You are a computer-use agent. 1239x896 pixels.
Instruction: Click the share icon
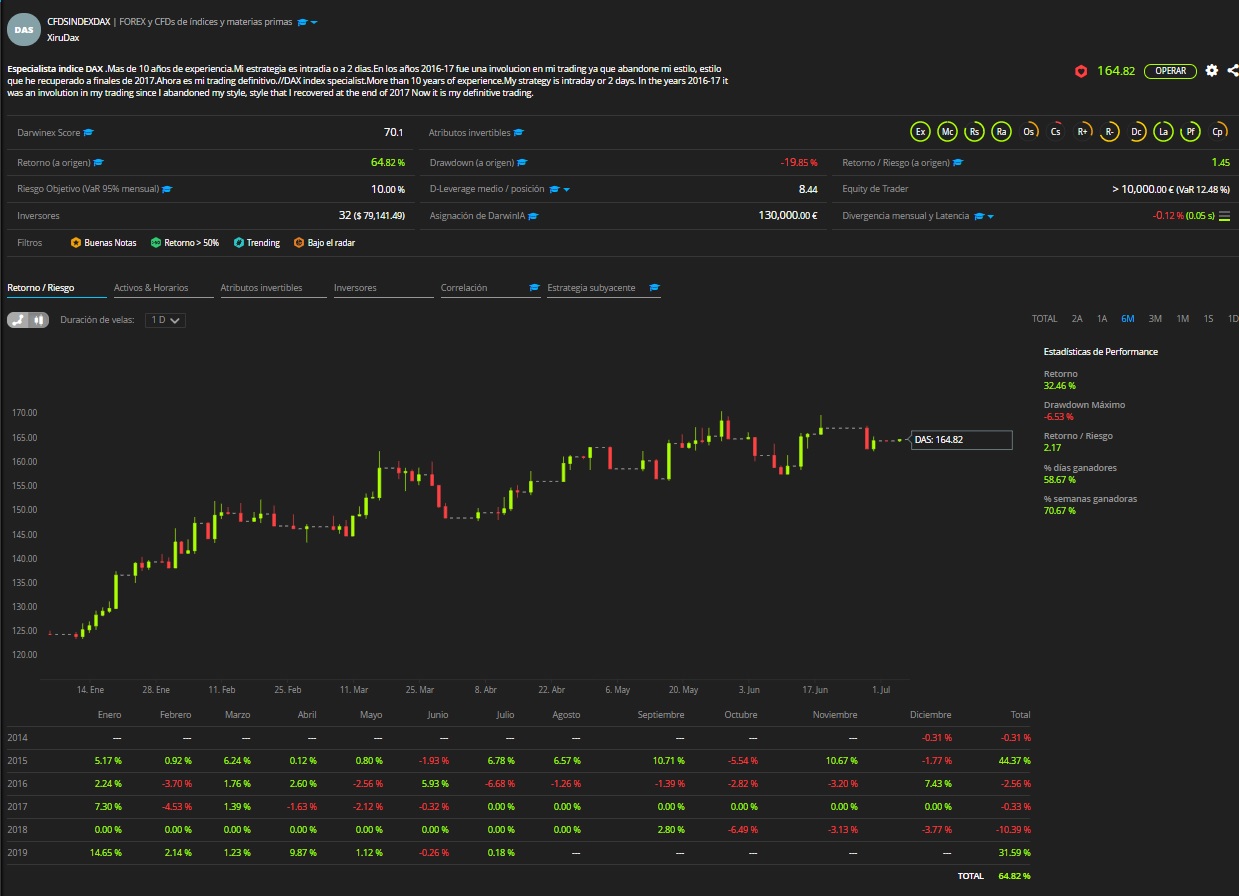coord(1232,71)
